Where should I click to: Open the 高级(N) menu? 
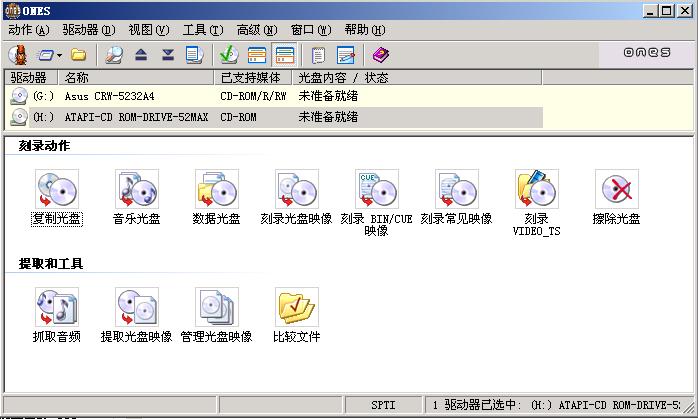[x=255, y=30]
